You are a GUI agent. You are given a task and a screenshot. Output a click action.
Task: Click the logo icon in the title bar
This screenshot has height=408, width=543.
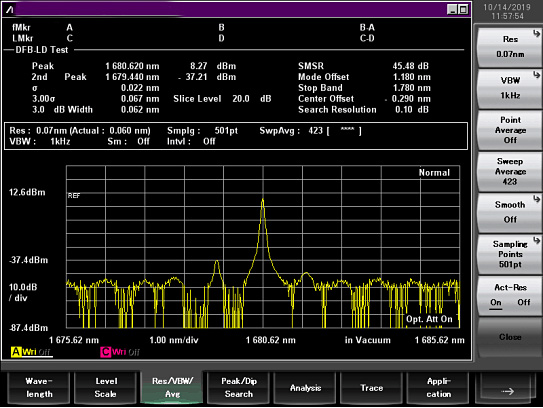tap(10, 9)
